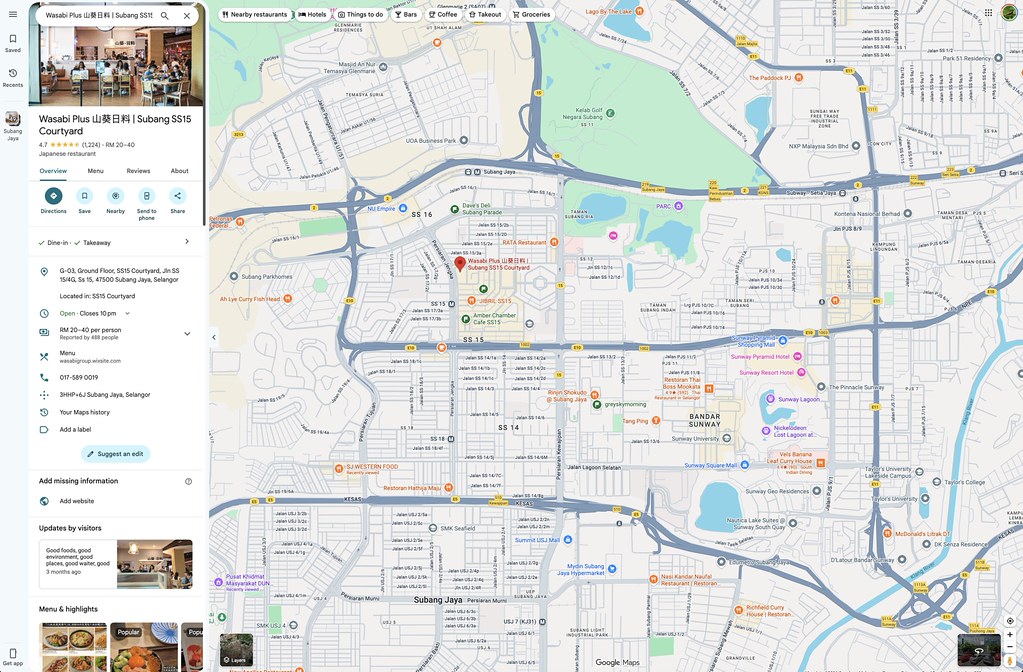Open Recents in sidebar
The height and width of the screenshot is (672, 1023).
pyautogui.click(x=13, y=78)
